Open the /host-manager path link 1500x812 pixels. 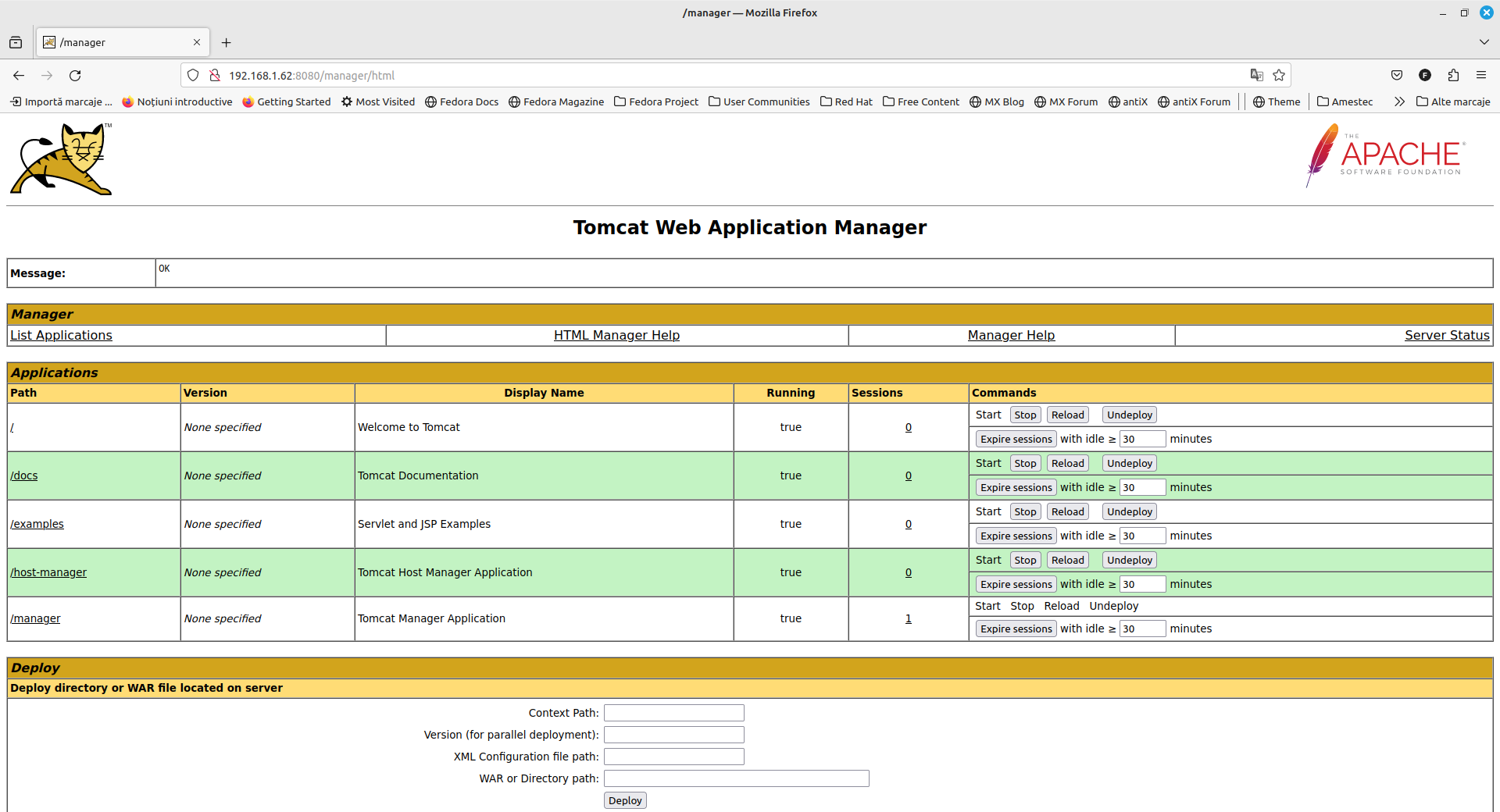click(48, 572)
